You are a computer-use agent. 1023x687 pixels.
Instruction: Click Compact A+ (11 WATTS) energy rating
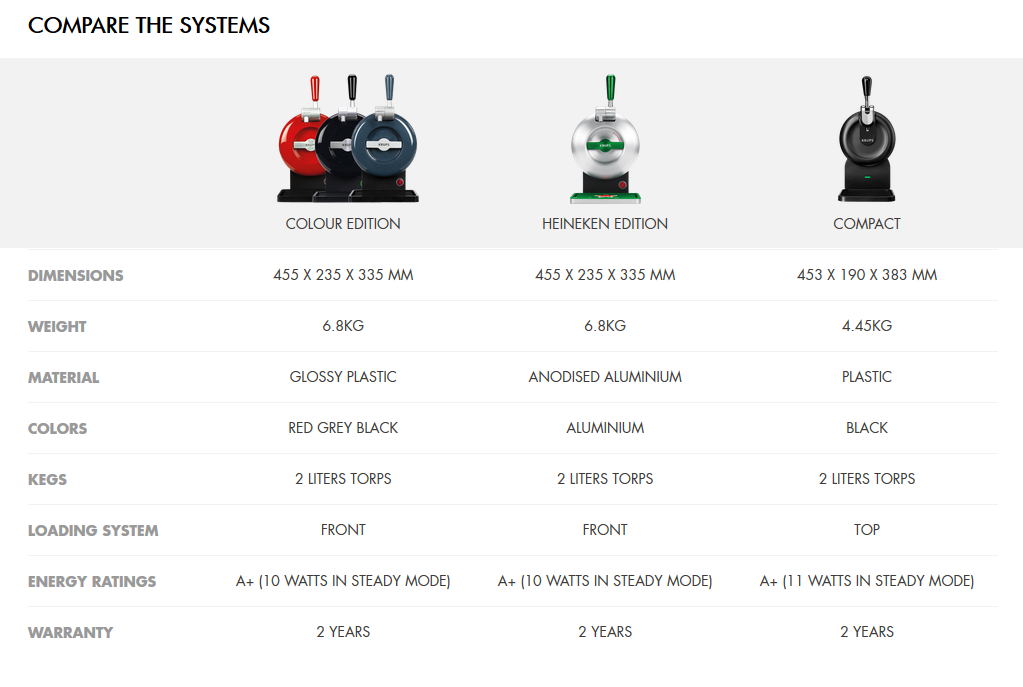coord(866,581)
